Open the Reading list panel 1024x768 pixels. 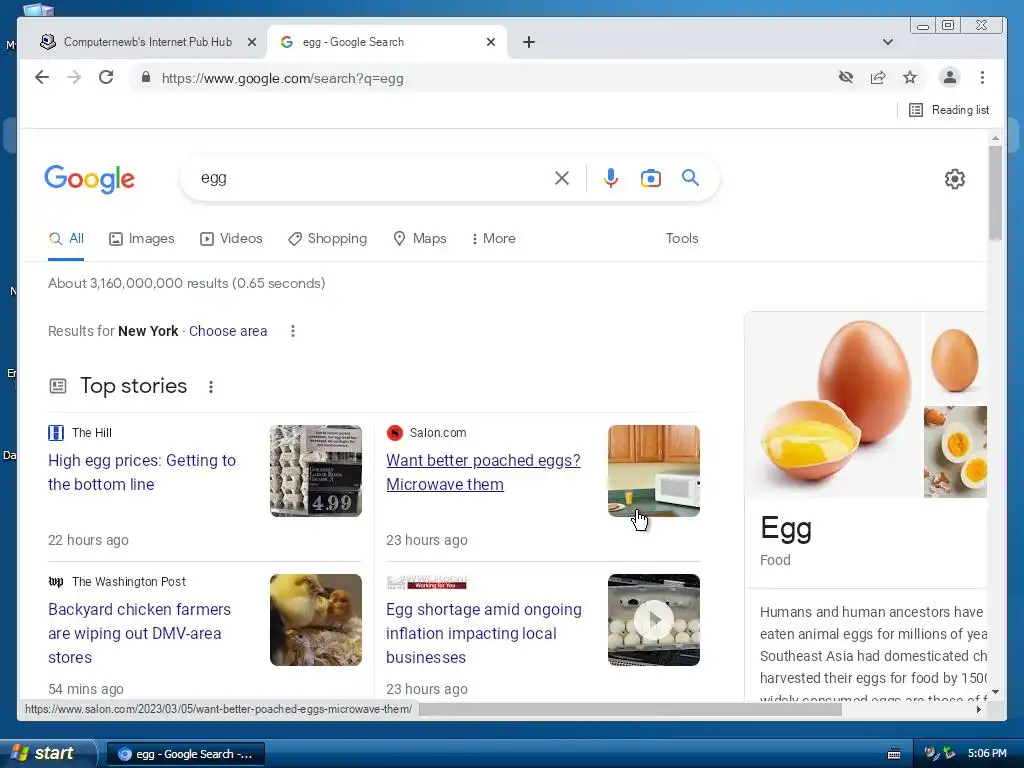click(x=949, y=110)
